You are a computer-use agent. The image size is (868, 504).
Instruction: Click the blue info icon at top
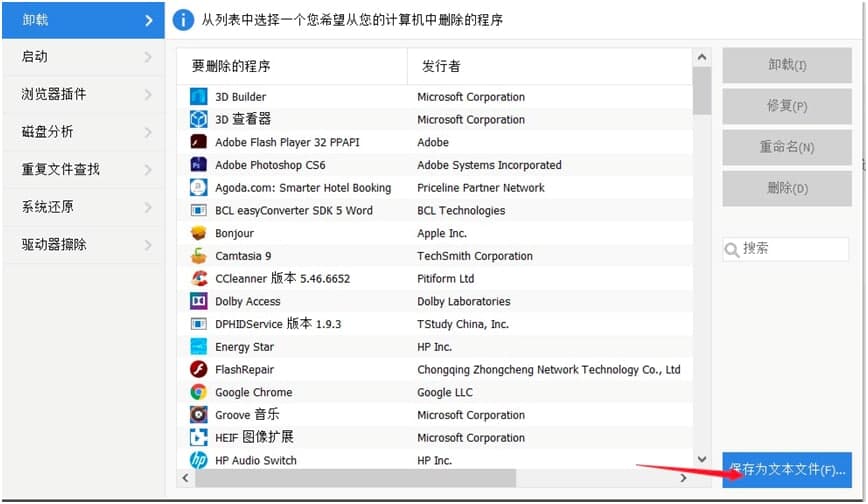click(x=183, y=20)
